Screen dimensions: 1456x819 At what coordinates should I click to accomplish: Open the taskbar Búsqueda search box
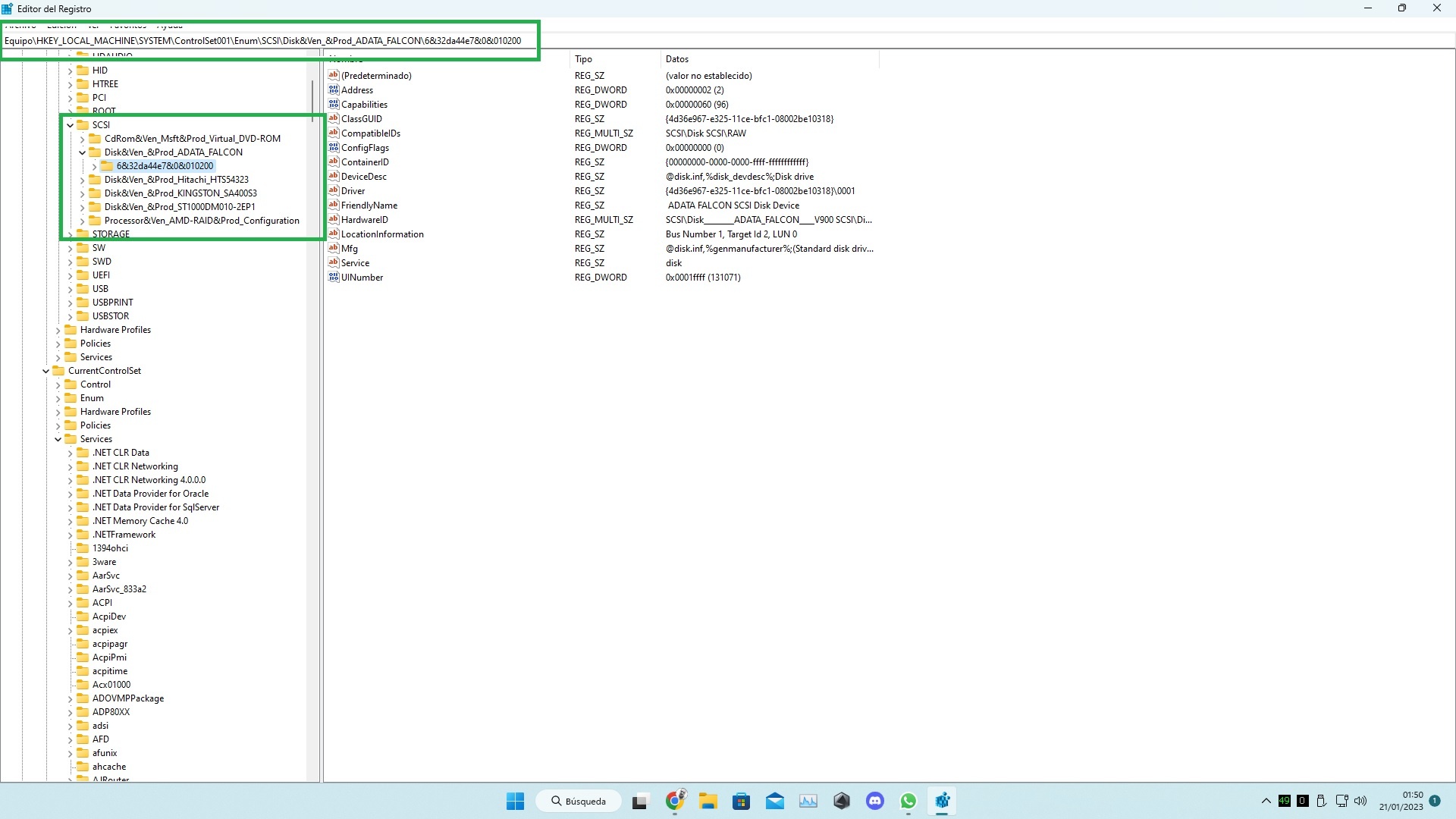coord(579,801)
